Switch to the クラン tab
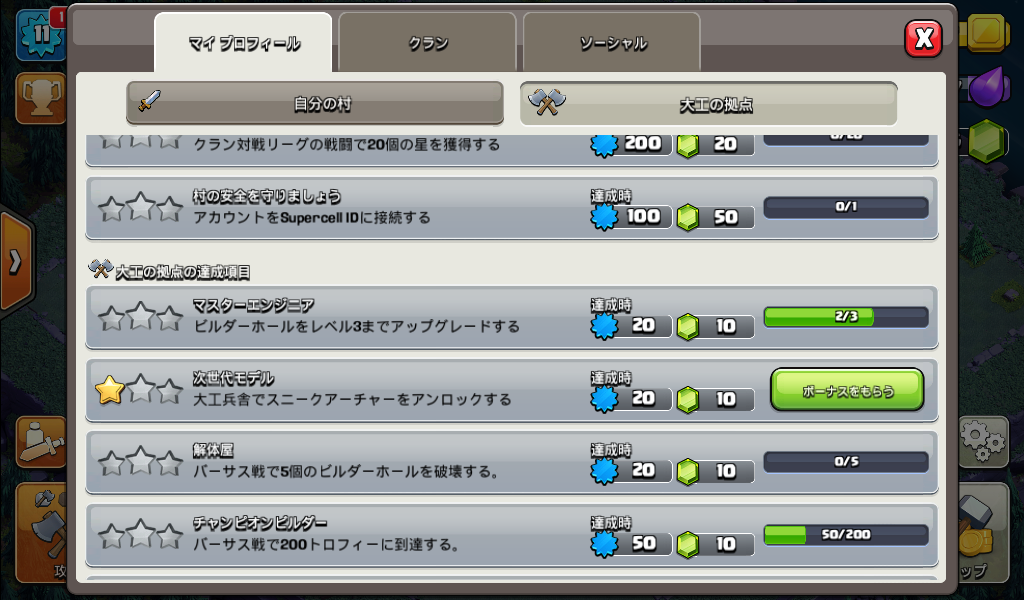Viewport: 1024px width, 600px height. tap(428, 42)
